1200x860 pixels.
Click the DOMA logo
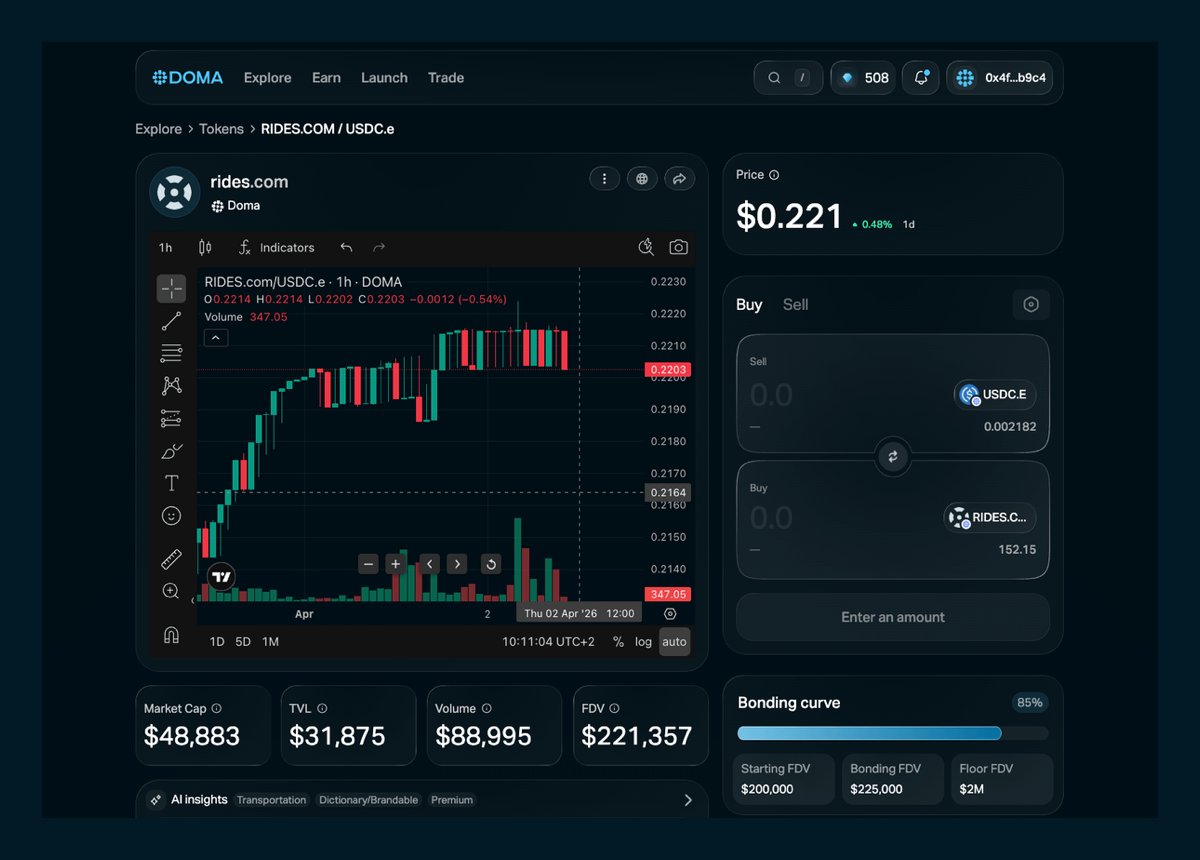[x=188, y=78]
